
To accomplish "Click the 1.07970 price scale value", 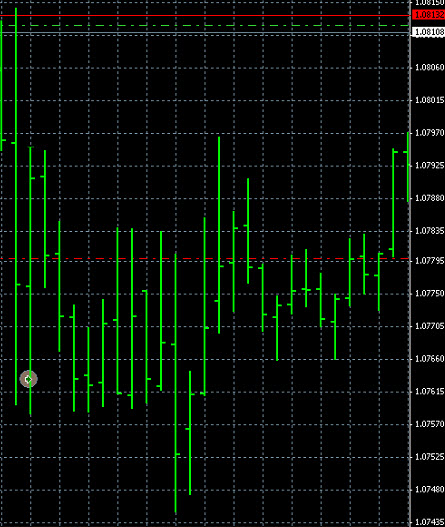I will click(430, 133).
